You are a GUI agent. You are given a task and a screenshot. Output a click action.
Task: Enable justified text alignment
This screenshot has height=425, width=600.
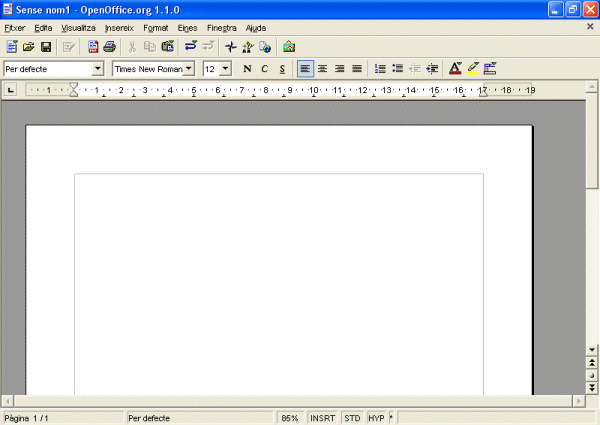point(356,69)
